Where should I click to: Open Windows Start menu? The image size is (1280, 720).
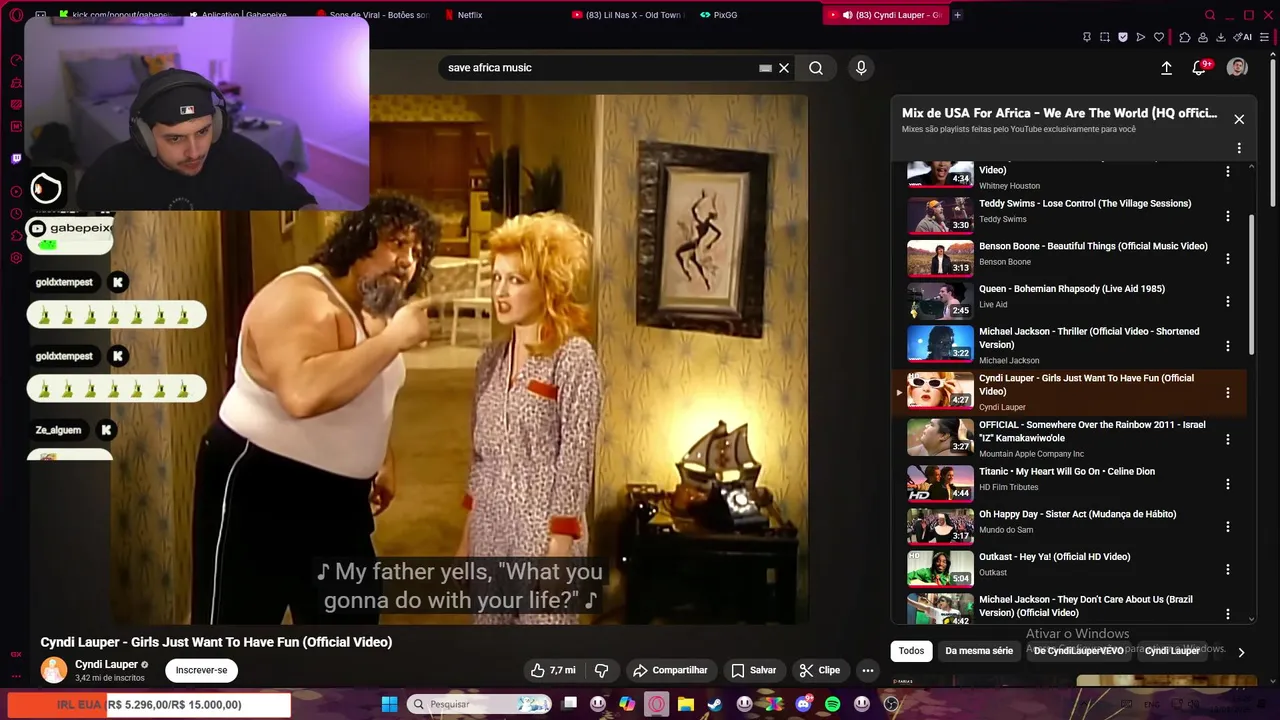coord(390,704)
